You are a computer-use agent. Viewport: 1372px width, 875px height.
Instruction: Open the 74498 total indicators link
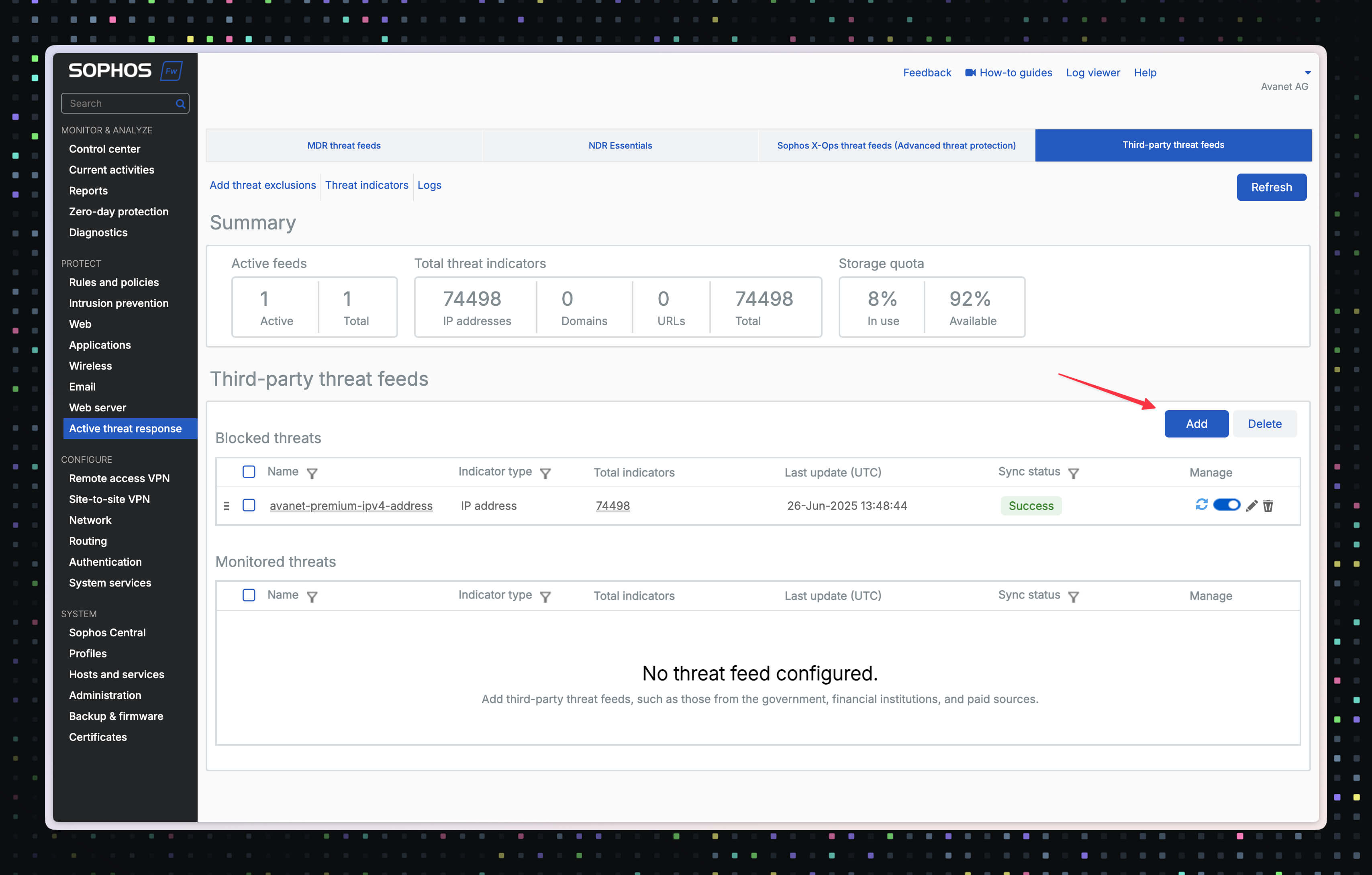[x=612, y=506]
